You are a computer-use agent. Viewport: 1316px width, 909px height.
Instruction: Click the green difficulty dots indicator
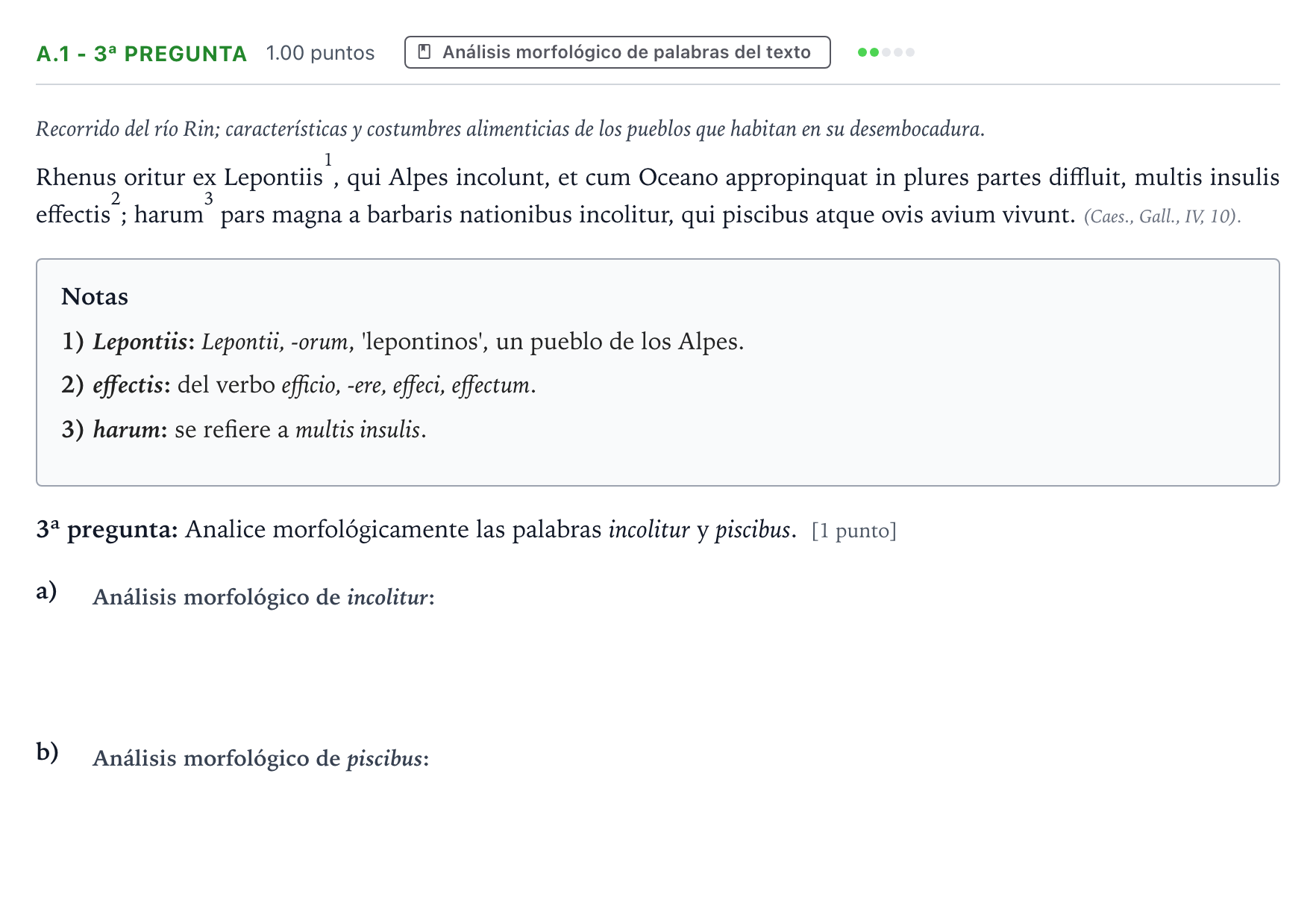(886, 52)
